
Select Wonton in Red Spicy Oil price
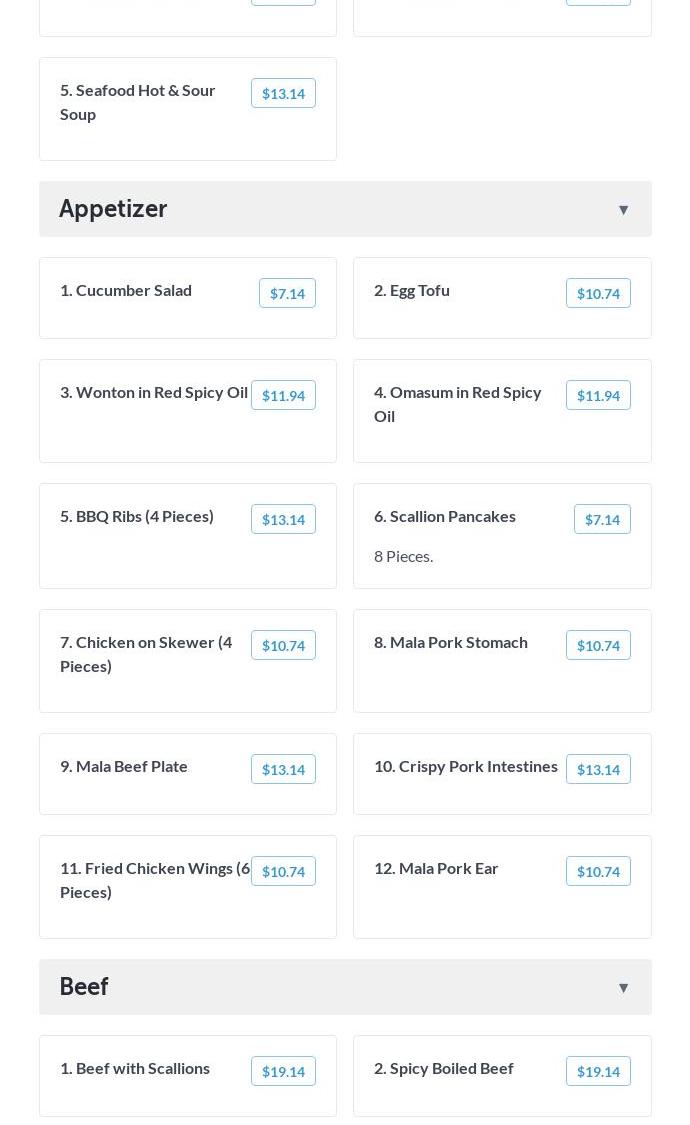(283, 395)
